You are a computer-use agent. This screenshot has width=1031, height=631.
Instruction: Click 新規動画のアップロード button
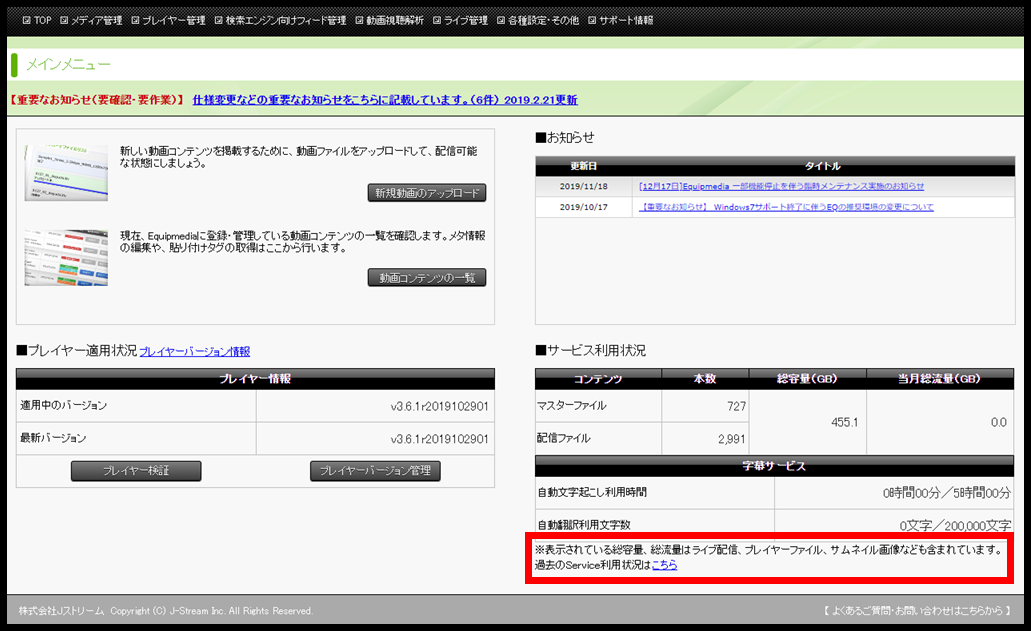(x=427, y=193)
